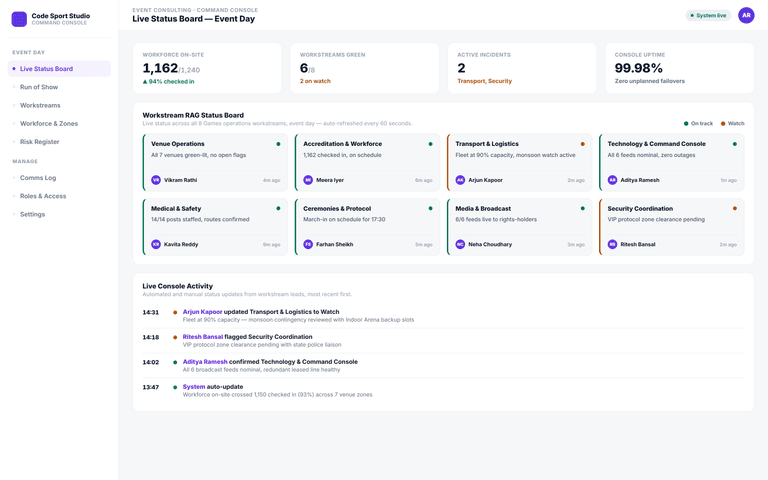Click the System live status badge

(708, 16)
